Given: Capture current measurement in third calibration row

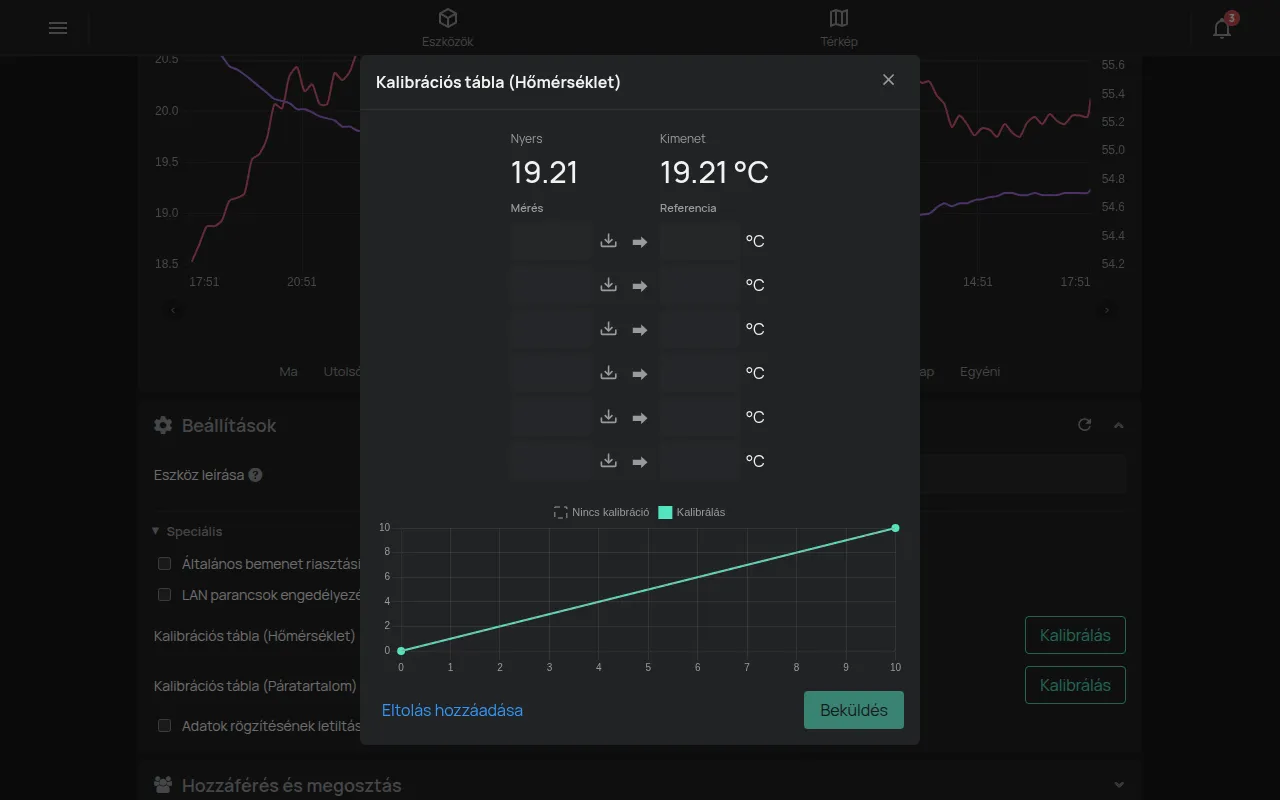Looking at the screenshot, I should [608, 329].
